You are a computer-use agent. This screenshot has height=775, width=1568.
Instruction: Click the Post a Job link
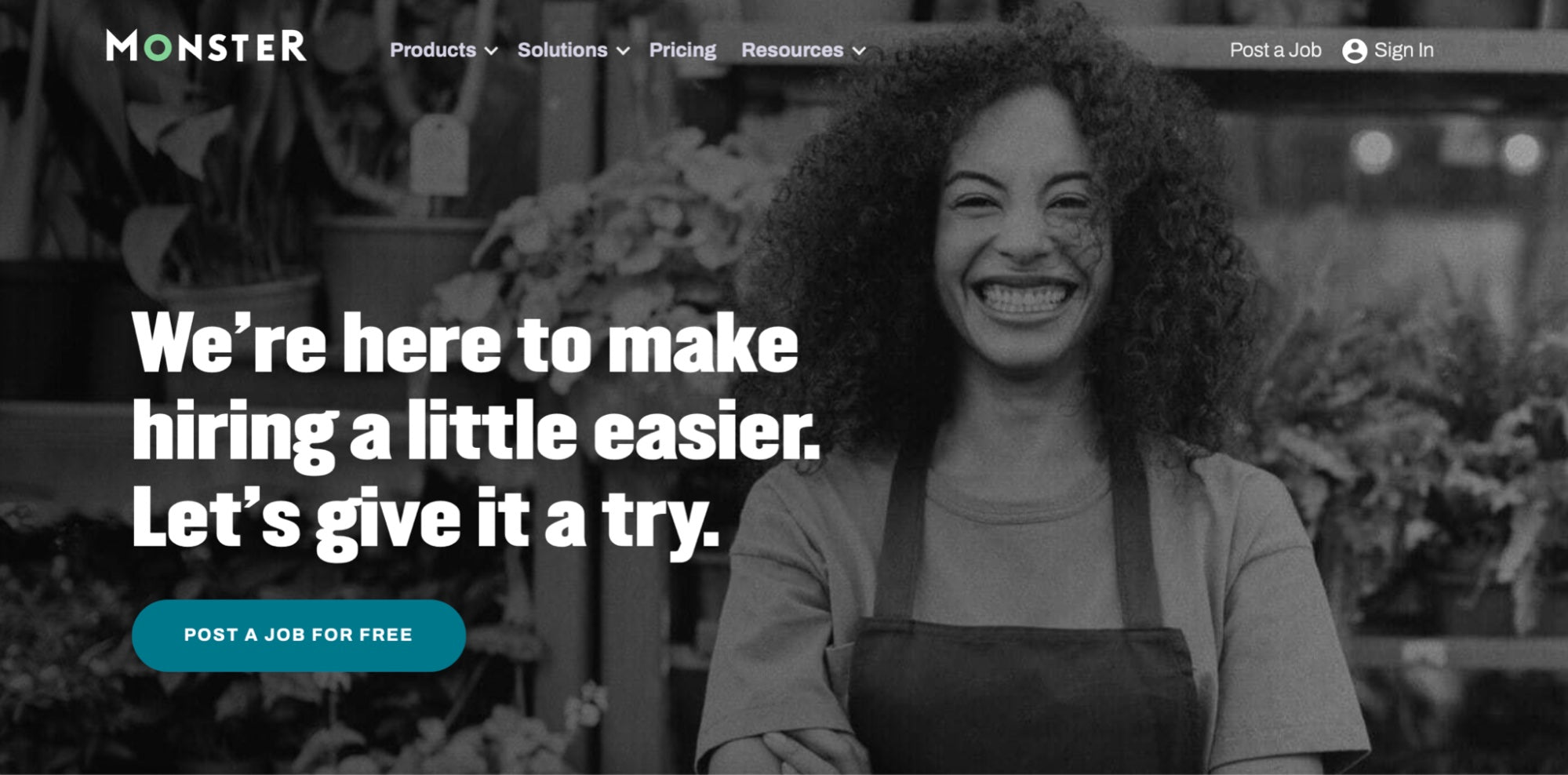click(1275, 50)
